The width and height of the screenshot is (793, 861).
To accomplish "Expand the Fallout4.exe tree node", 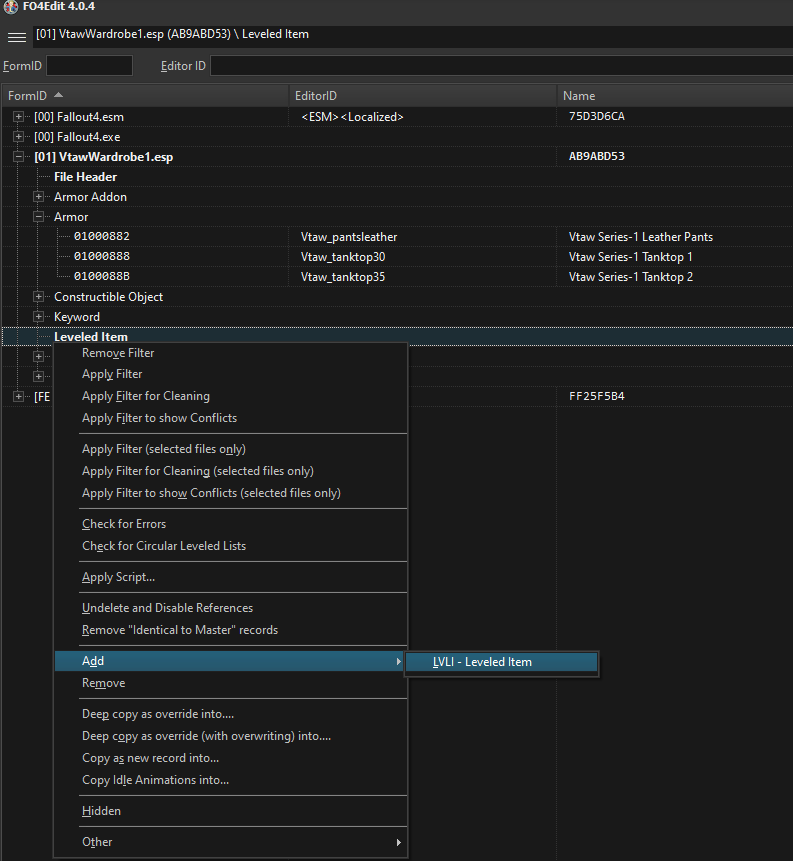I will coord(18,136).
